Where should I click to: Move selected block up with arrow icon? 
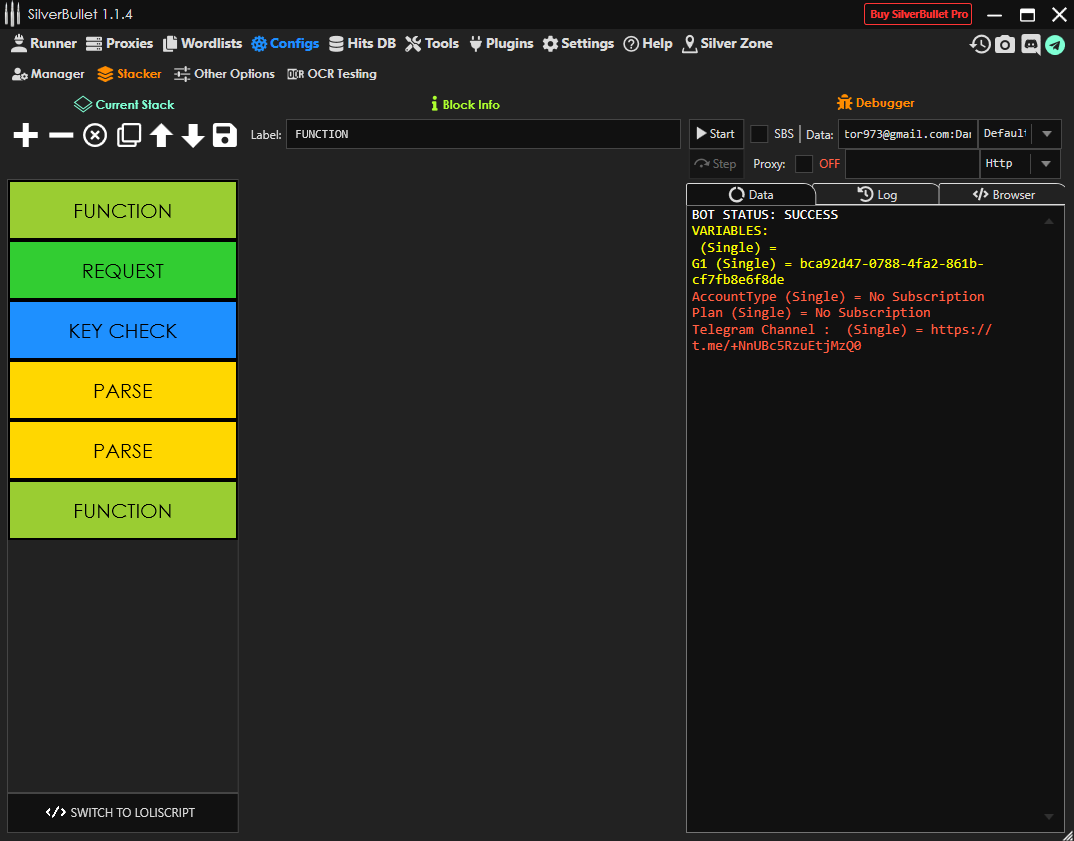(x=162, y=135)
